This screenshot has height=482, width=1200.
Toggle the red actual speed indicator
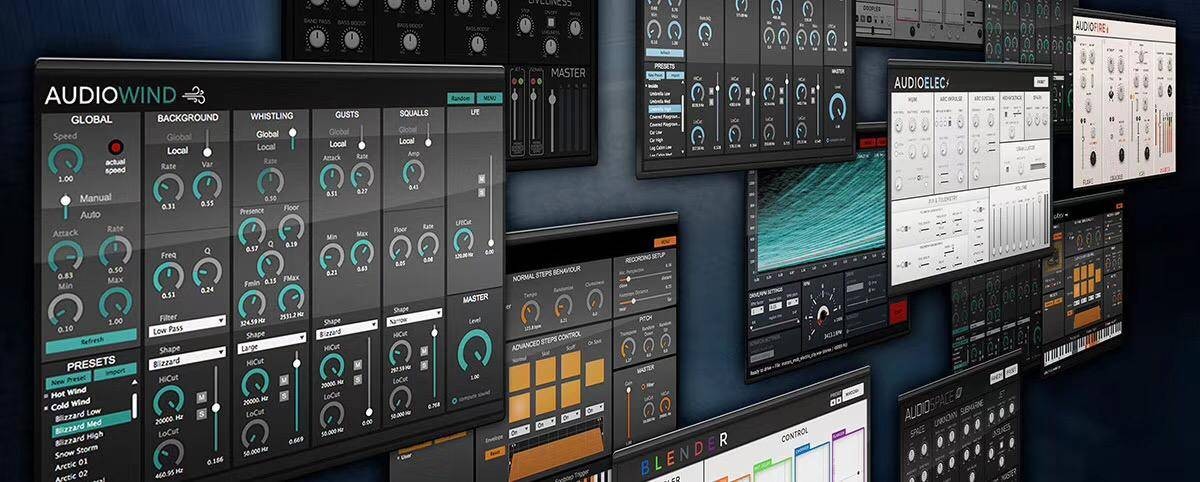(x=115, y=147)
